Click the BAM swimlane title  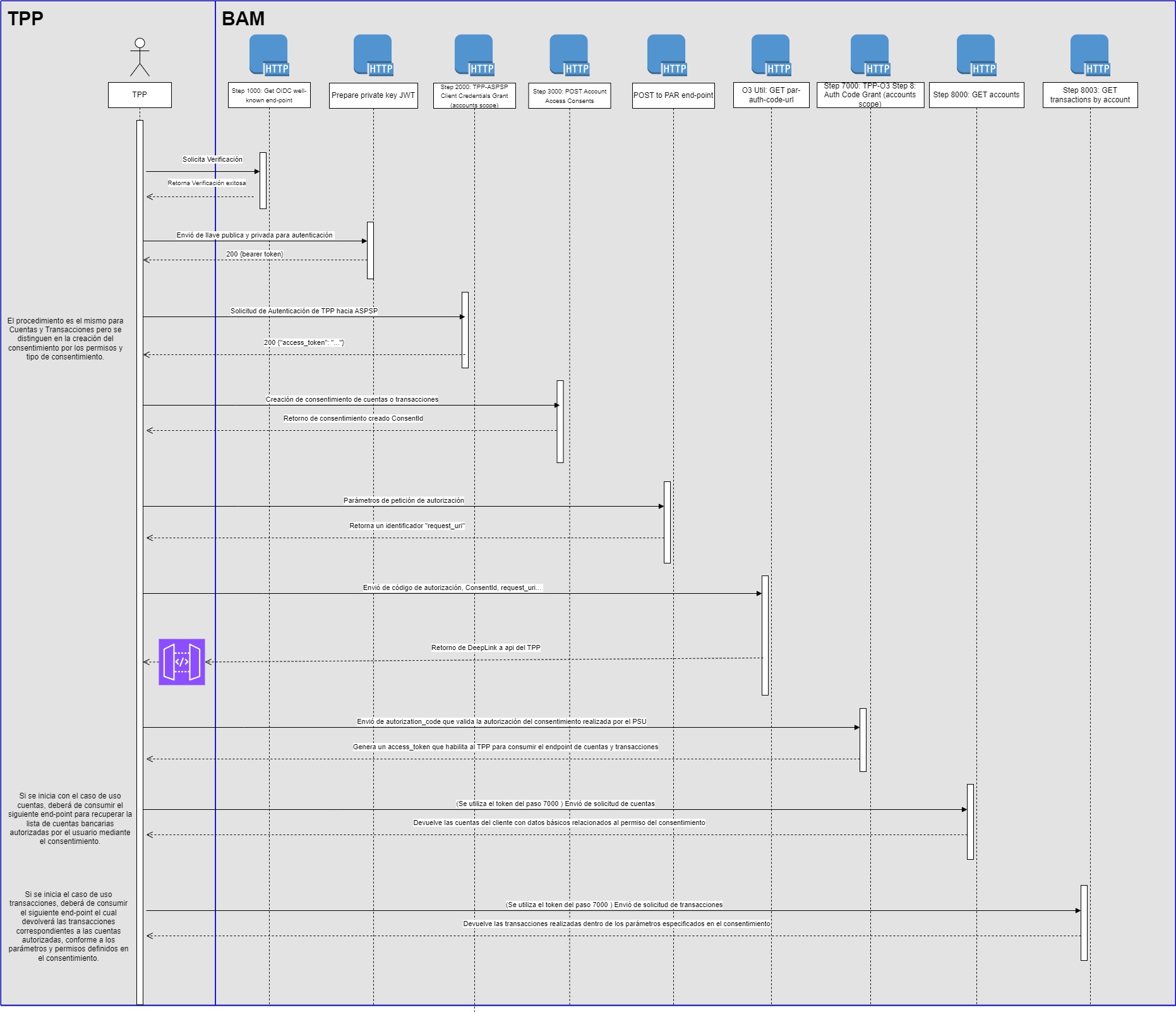pos(243,19)
